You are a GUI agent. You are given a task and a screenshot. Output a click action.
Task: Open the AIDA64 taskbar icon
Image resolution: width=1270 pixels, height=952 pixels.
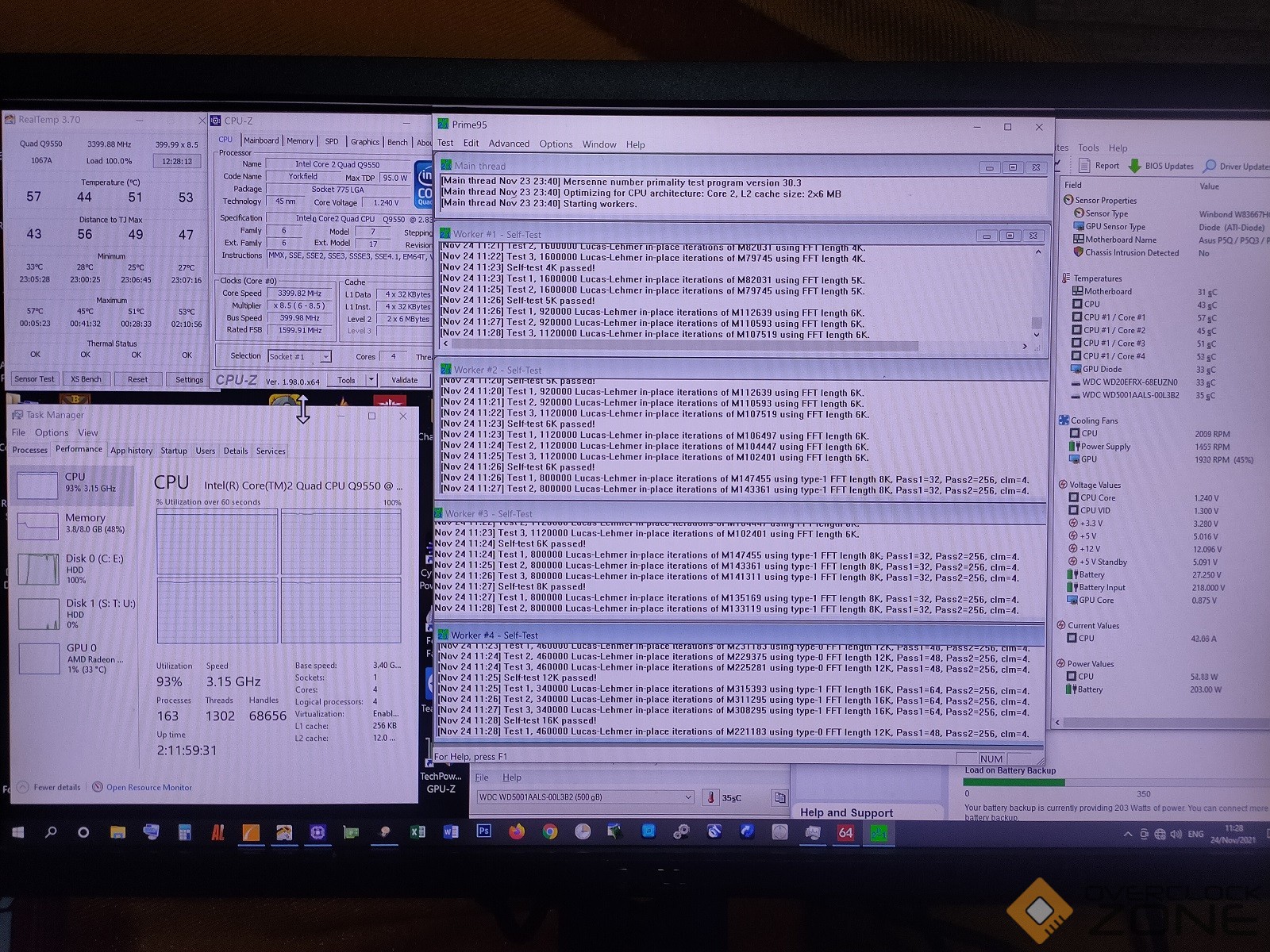[x=845, y=832]
